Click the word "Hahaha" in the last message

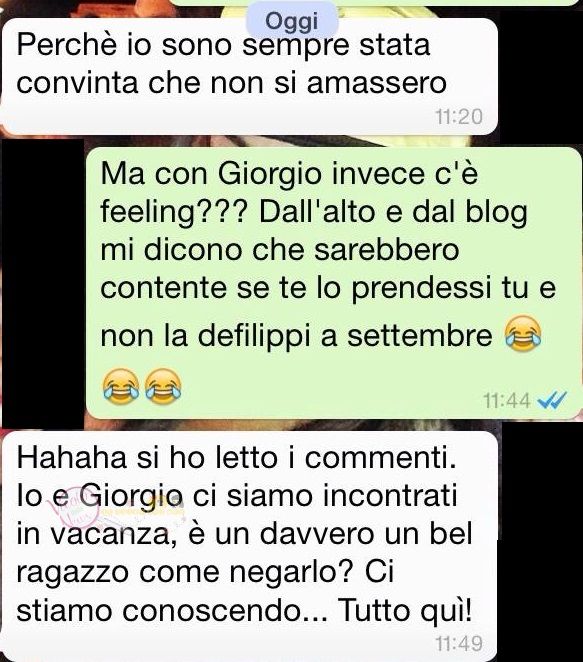[x=72, y=458]
